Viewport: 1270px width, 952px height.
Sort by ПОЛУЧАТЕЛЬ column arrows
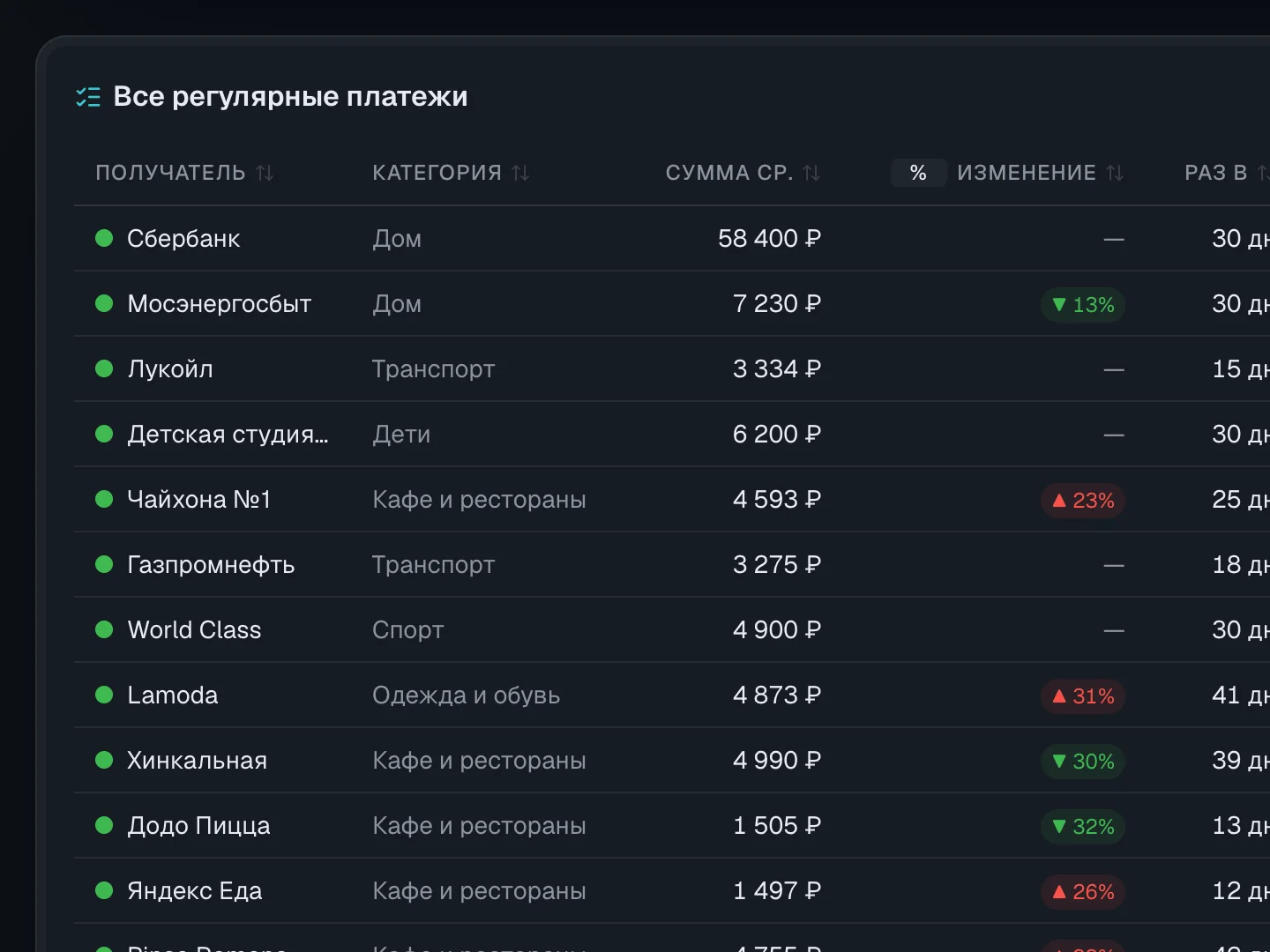[265, 173]
